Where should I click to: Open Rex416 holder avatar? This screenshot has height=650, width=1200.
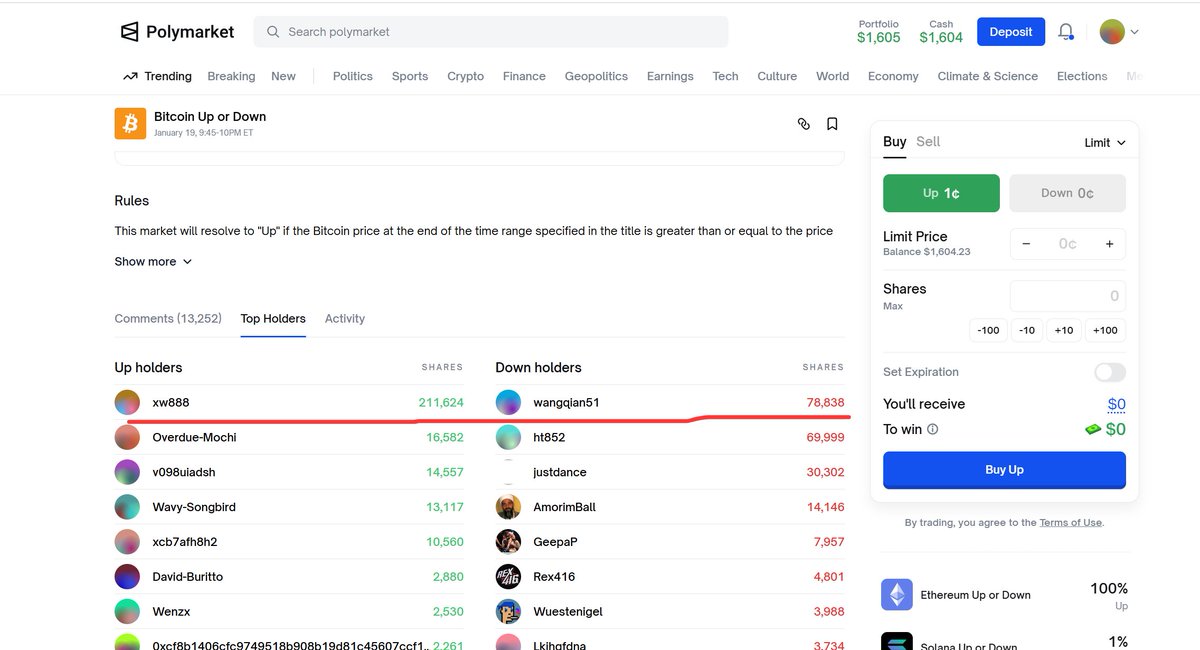coord(508,577)
